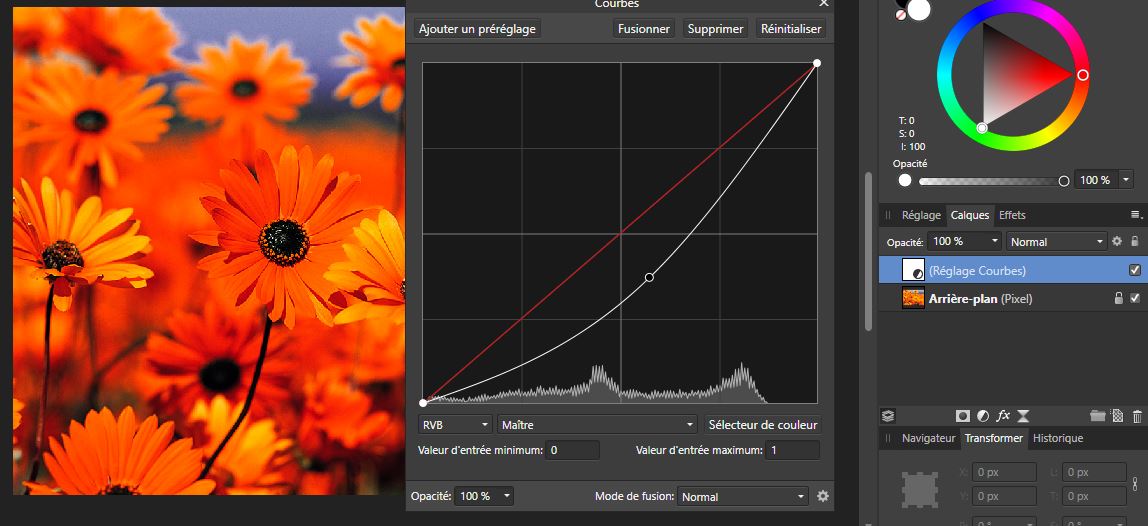1148x526 pixels.
Task: Click the top-right curve endpoint
Action: 817,63
